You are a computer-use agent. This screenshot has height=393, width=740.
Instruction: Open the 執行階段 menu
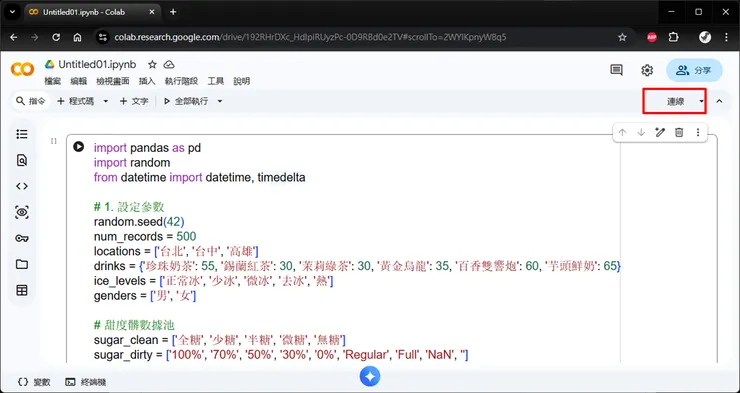click(x=181, y=81)
